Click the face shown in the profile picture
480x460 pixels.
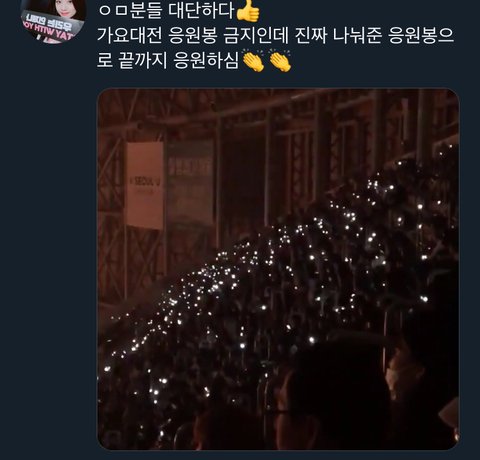point(65,8)
